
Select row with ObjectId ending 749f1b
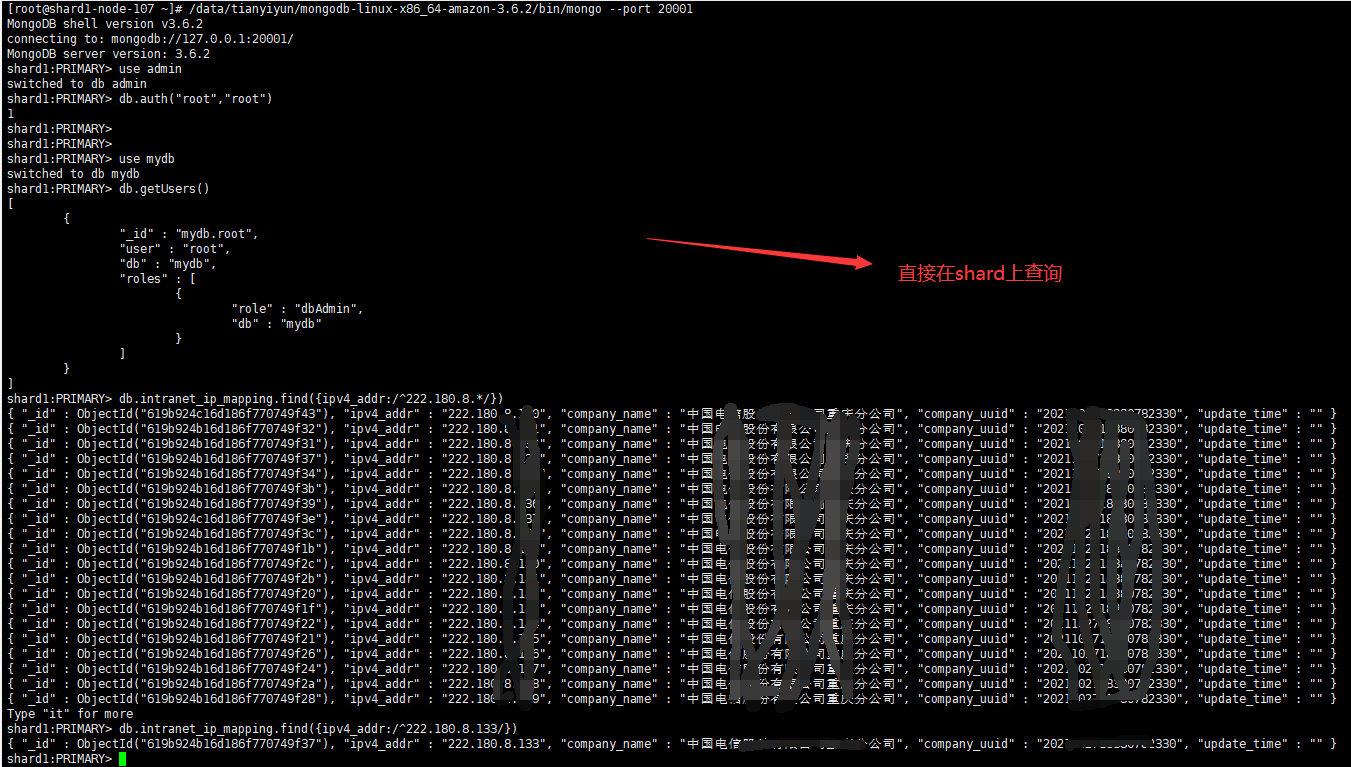coord(671,549)
